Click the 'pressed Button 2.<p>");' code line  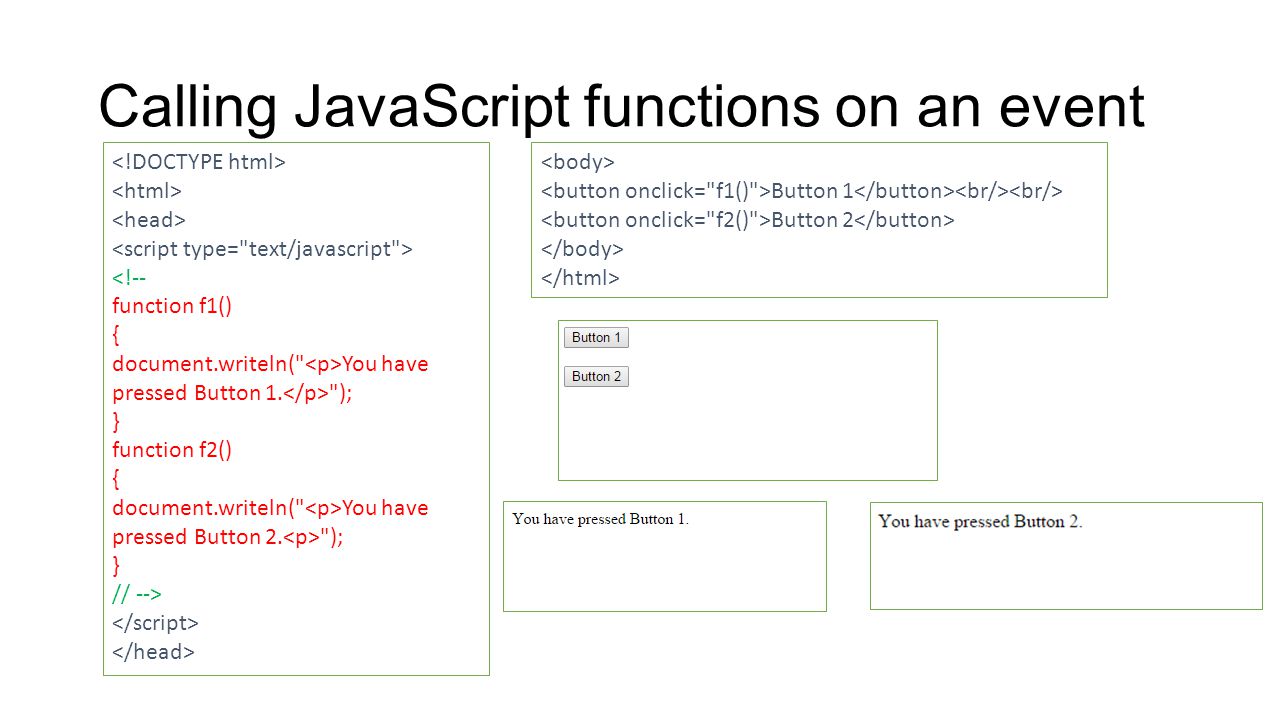click(228, 537)
